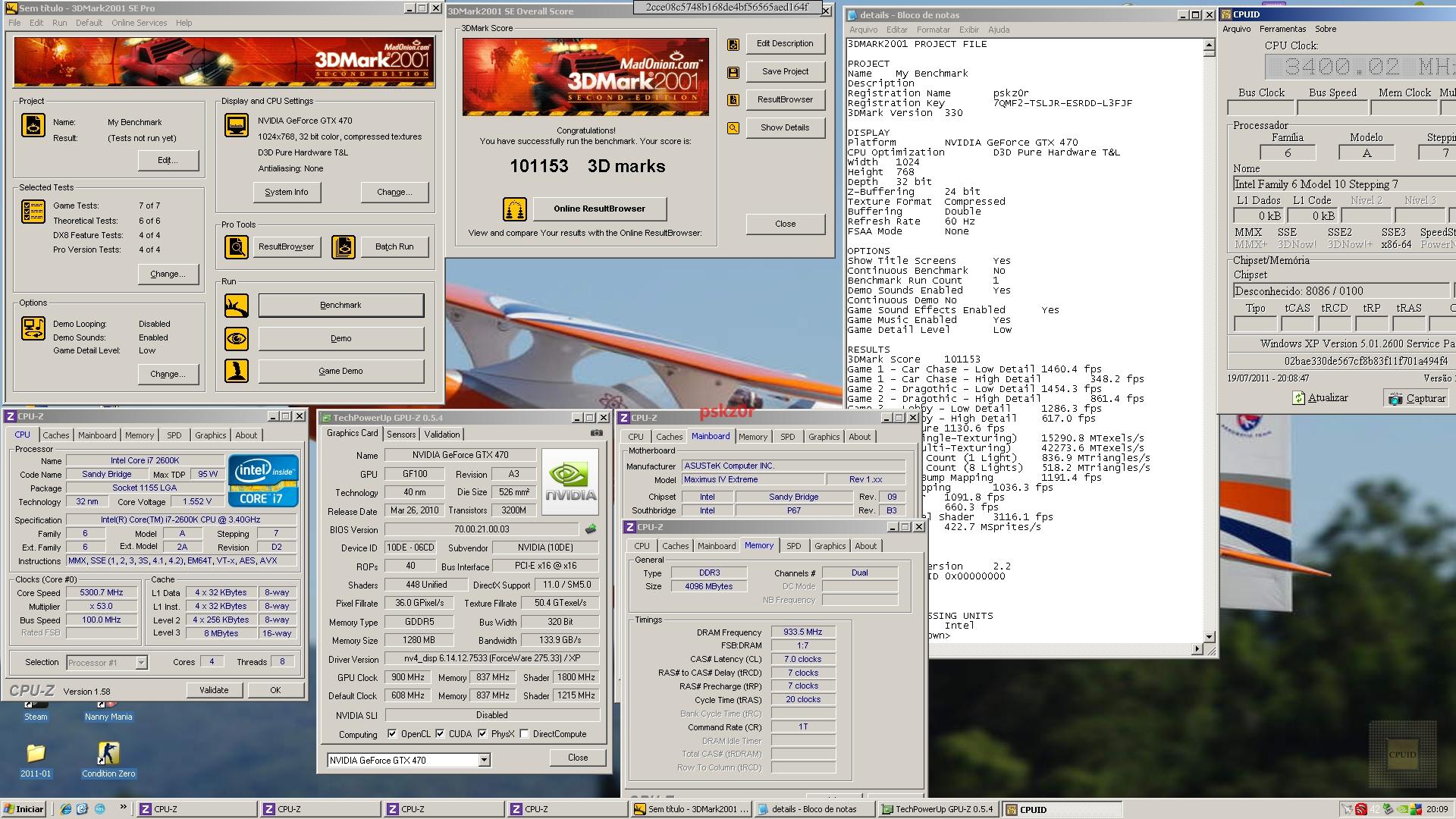
Task: Click the OK button in CPU-Z
Action: (275, 691)
